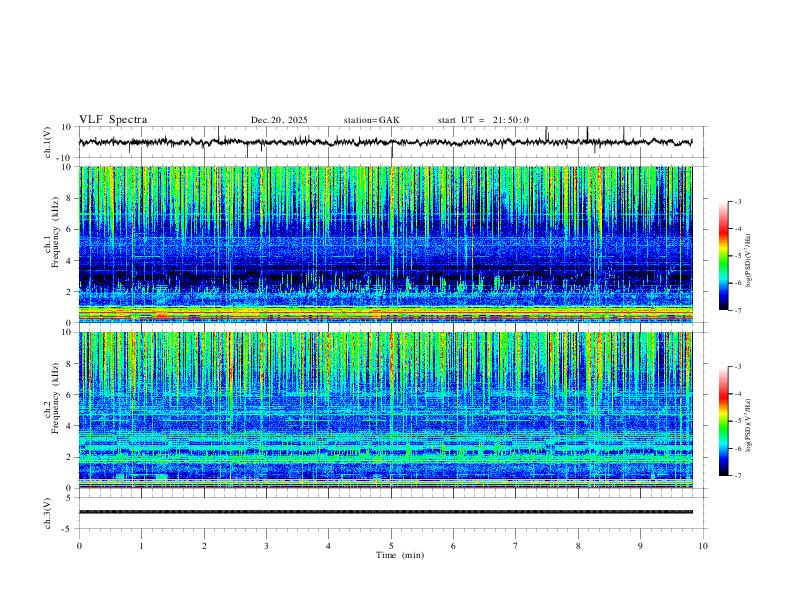Click the "-7" tick on ch.2 colorbar
This screenshot has height=612, width=792.
click(737, 476)
